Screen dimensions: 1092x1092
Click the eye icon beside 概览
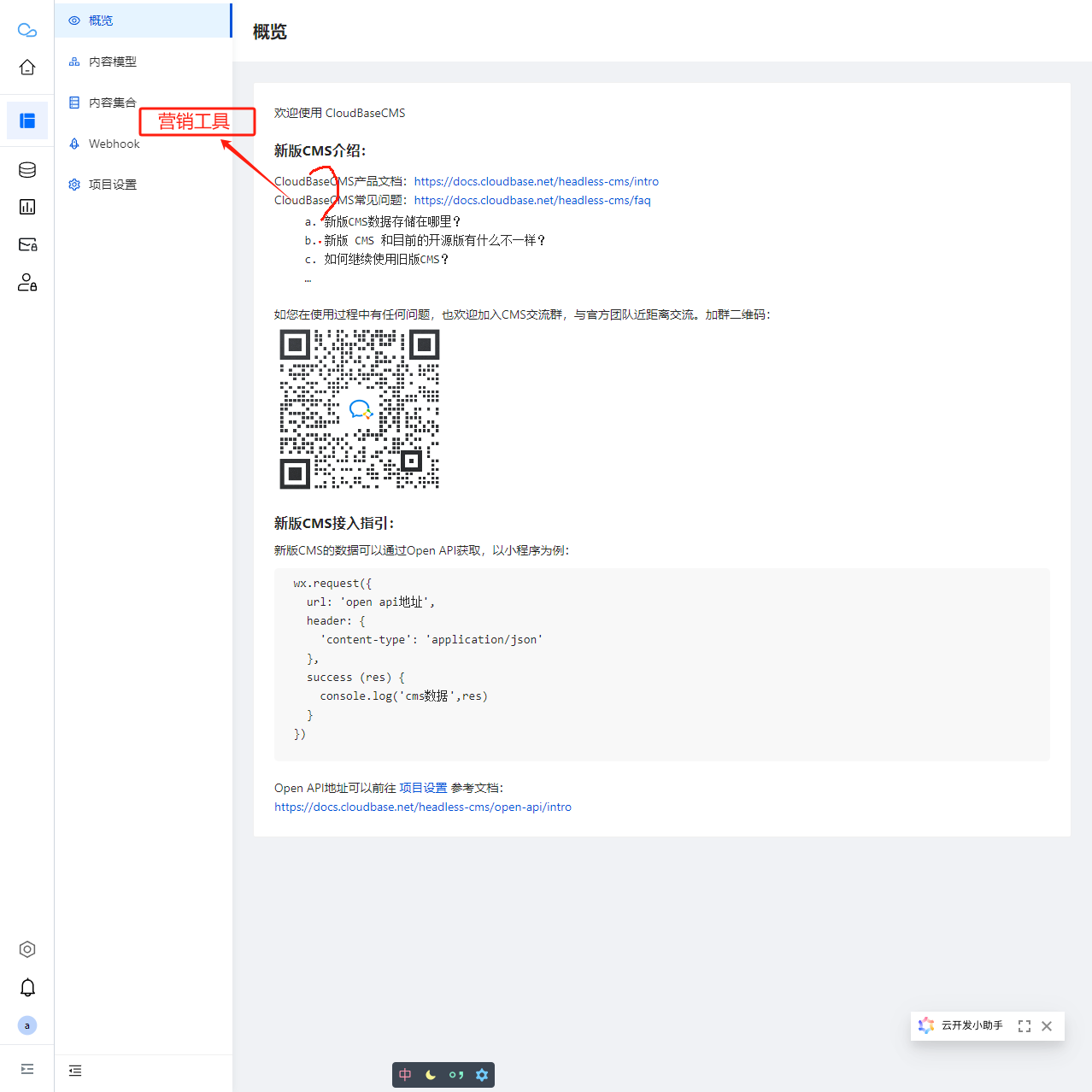click(74, 21)
